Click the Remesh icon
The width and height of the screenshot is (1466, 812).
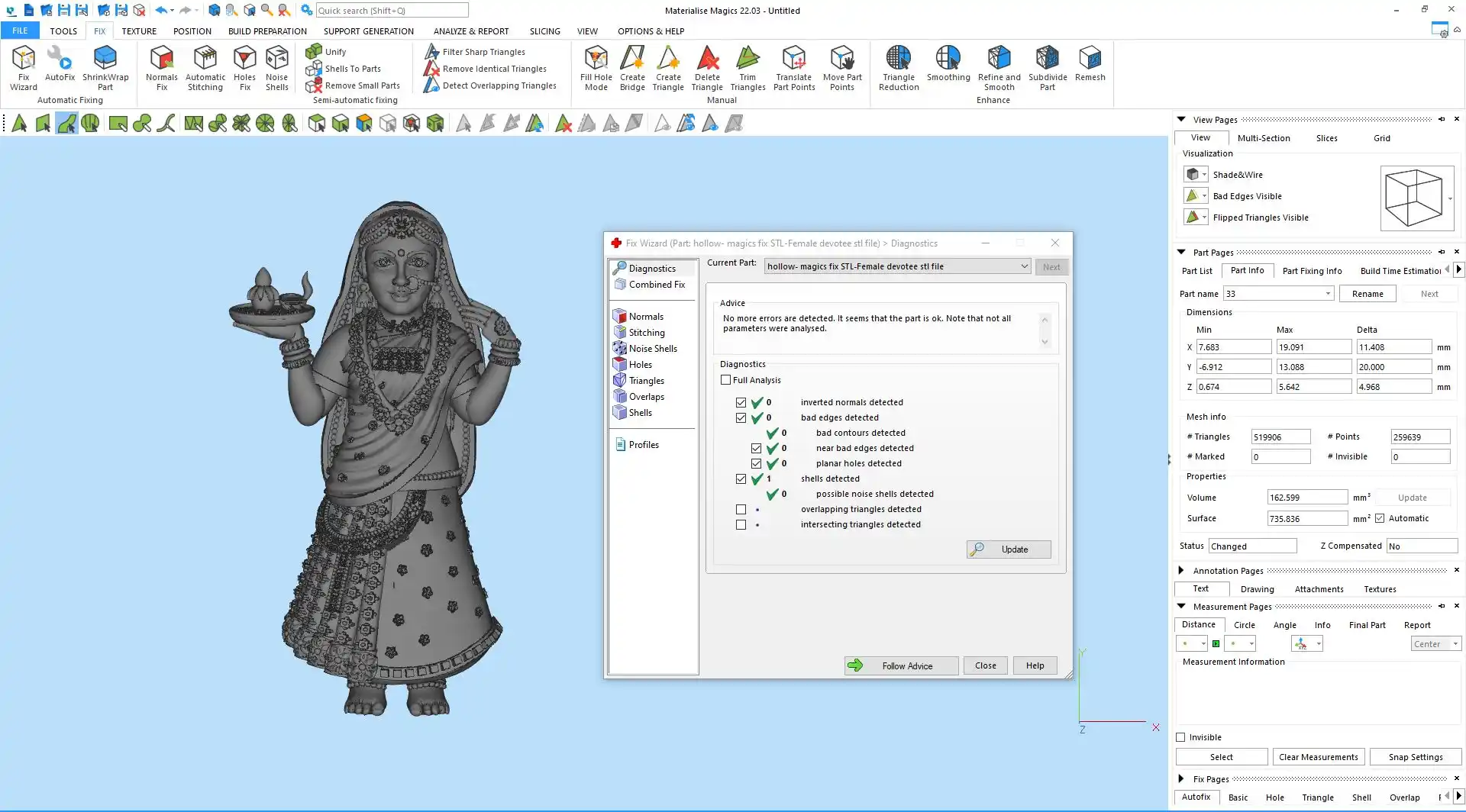[x=1090, y=64]
